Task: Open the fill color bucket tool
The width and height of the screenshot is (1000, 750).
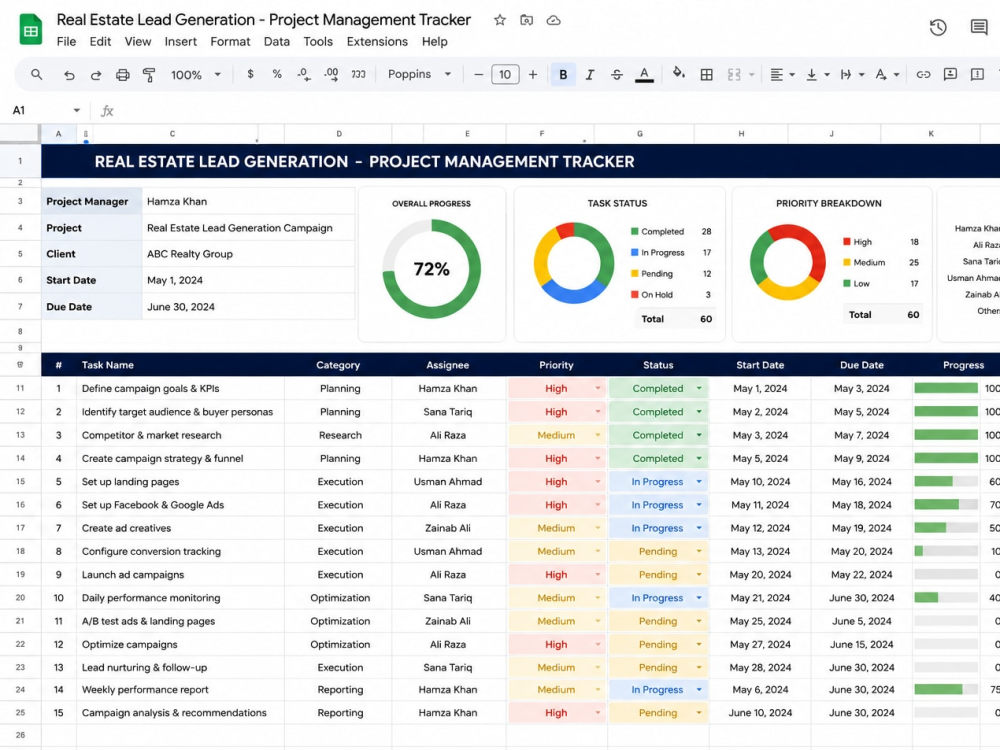Action: 679,73
